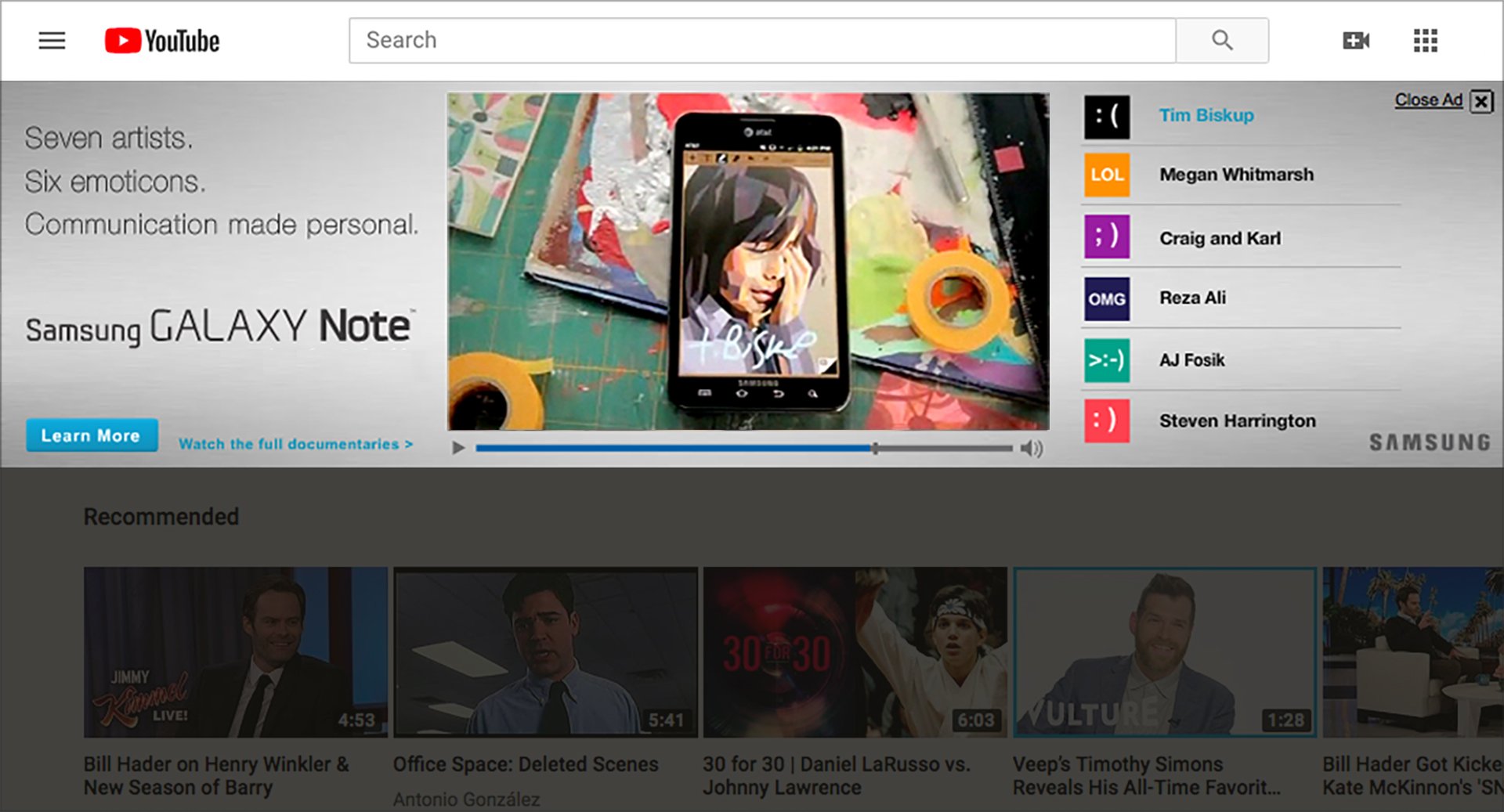Screen dimensions: 1504x812
Task: Select the navy OMG emoticon icon
Action: click(x=1106, y=299)
